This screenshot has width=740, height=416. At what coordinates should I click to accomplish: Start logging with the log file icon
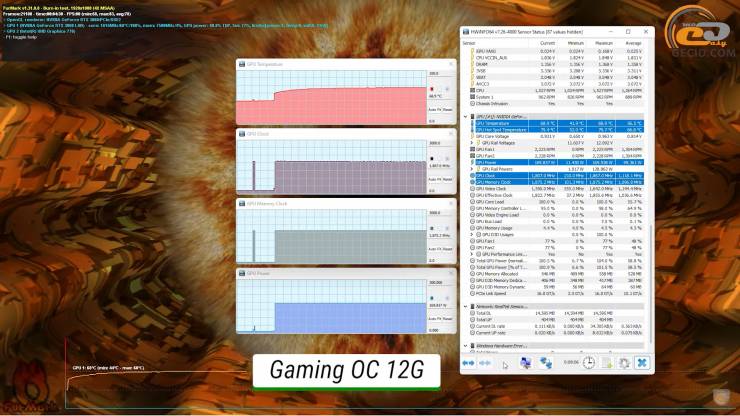click(x=607, y=363)
